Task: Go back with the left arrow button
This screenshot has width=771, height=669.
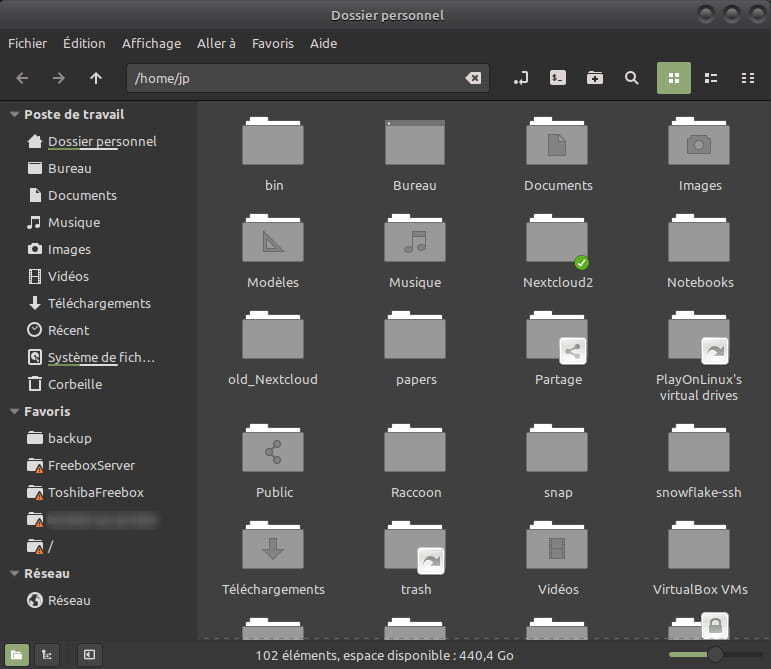Action: pos(22,78)
